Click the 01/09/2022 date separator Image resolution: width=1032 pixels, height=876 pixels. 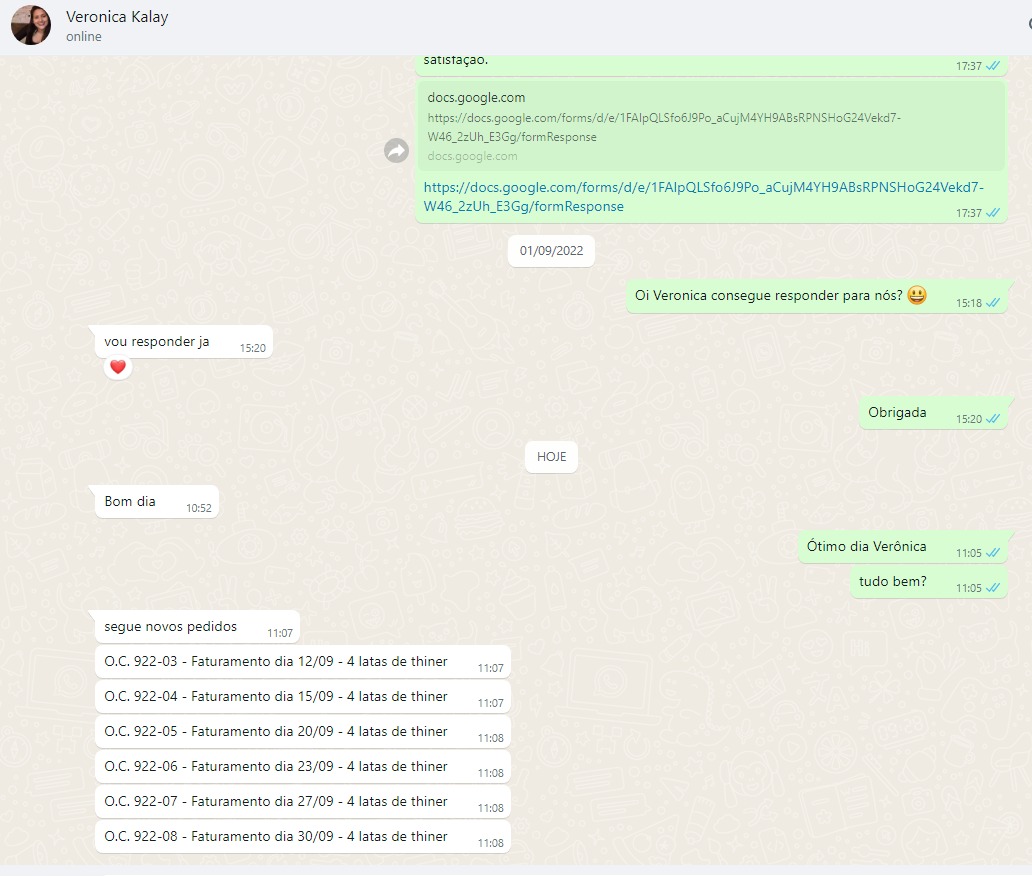tap(551, 251)
